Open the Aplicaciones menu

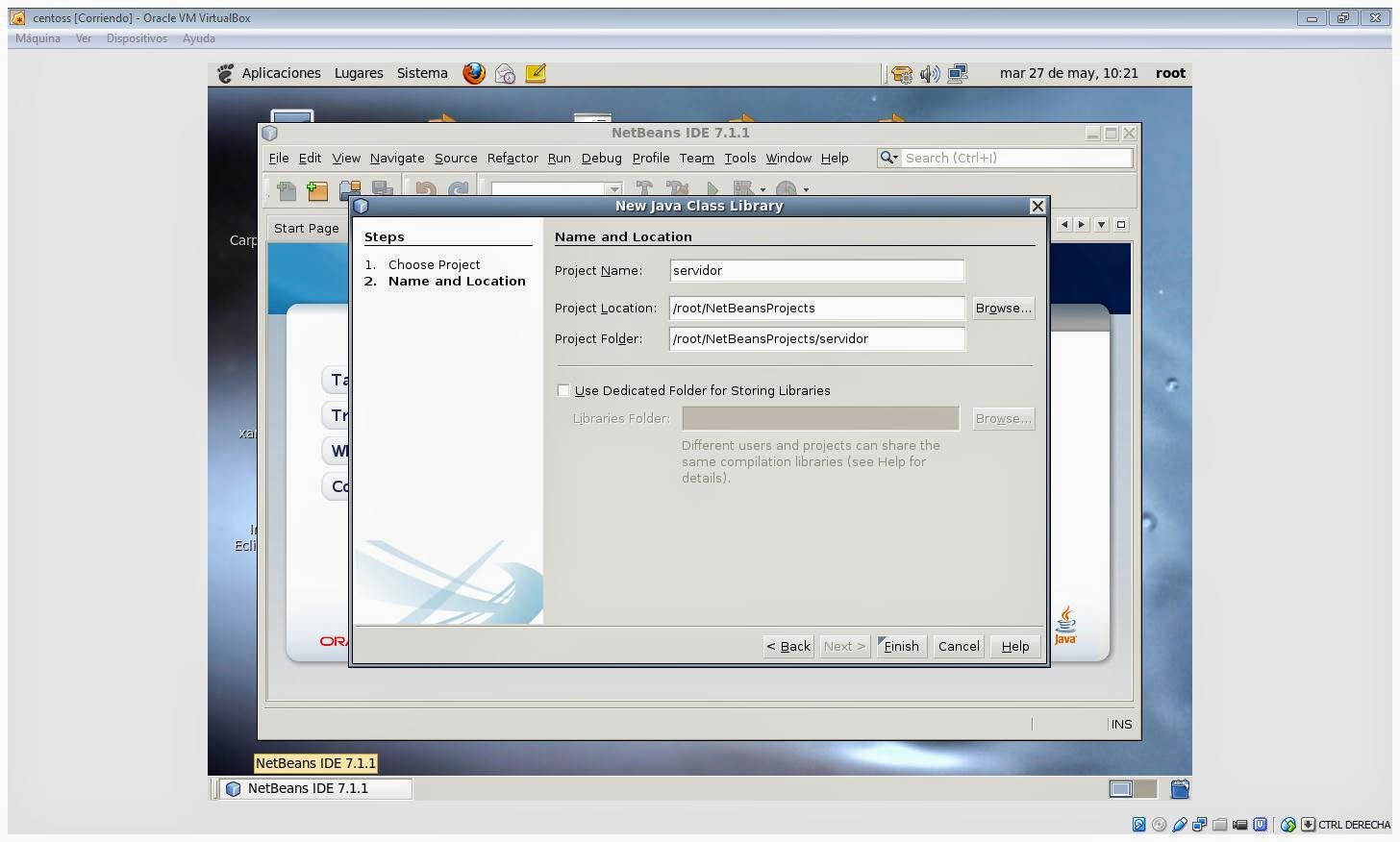[281, 73]
